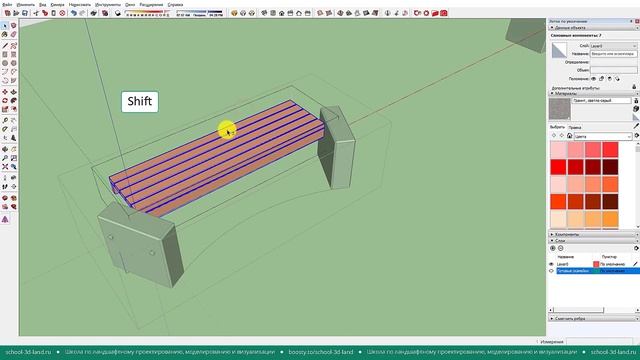This screenshot has width=640, height=360.
Task: Click the materials home icon
Action: click(x=569, y=136)
